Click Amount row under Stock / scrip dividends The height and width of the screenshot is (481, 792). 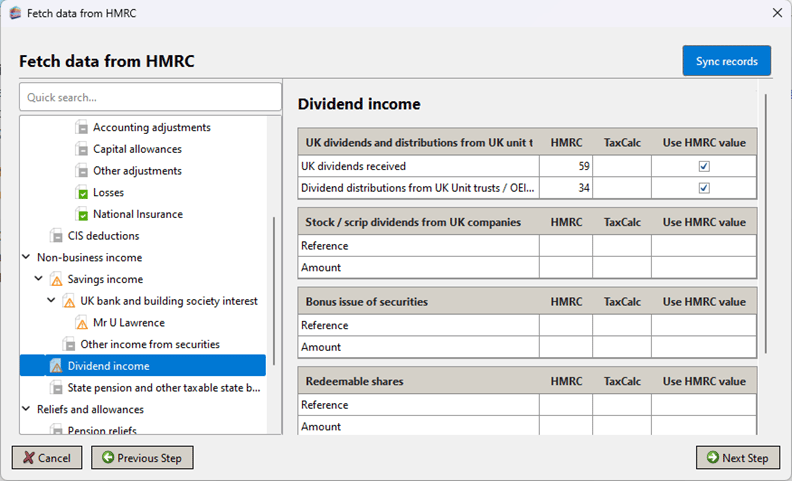[x=527, y=268]
